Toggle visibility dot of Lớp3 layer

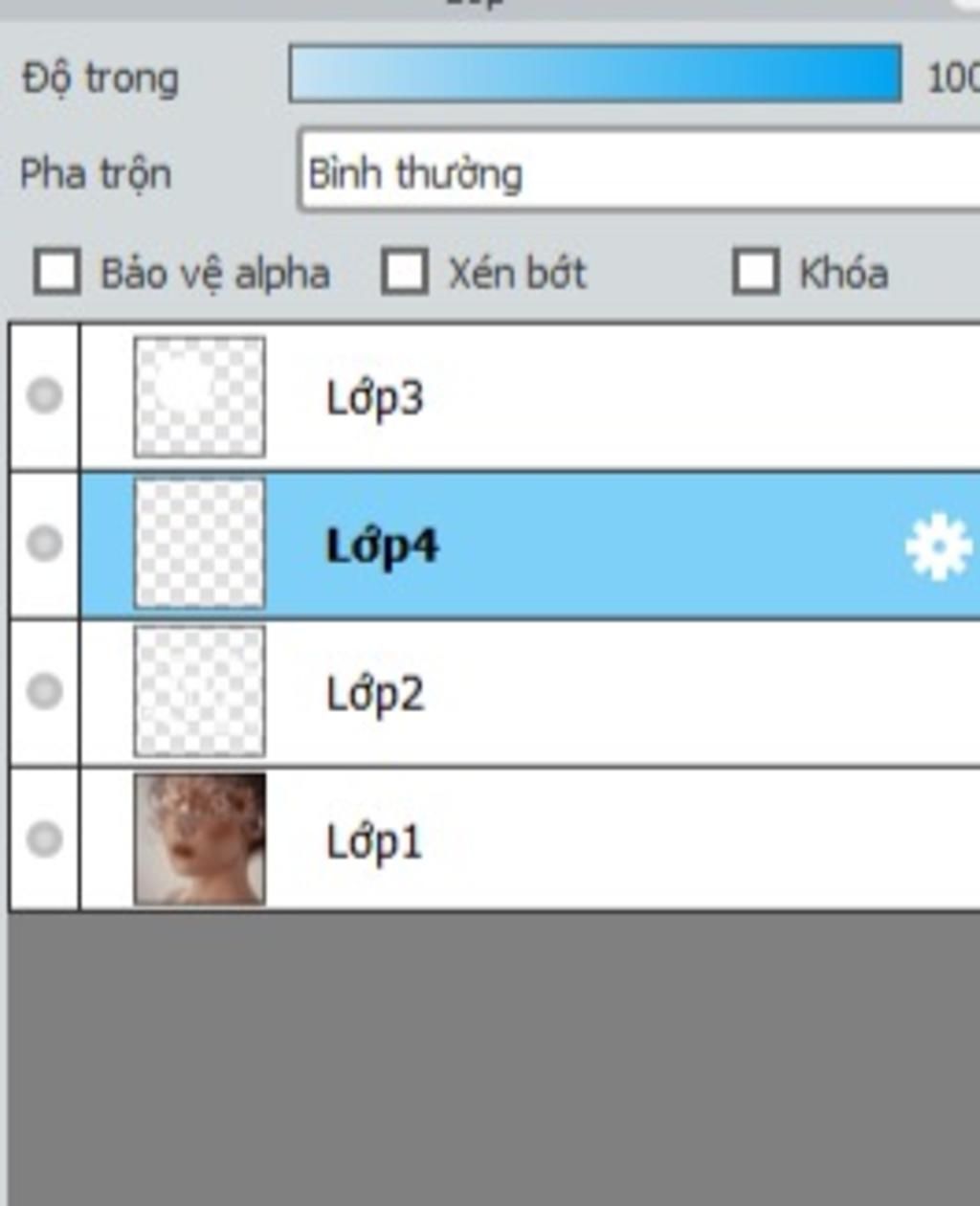(x=44, y=395)
